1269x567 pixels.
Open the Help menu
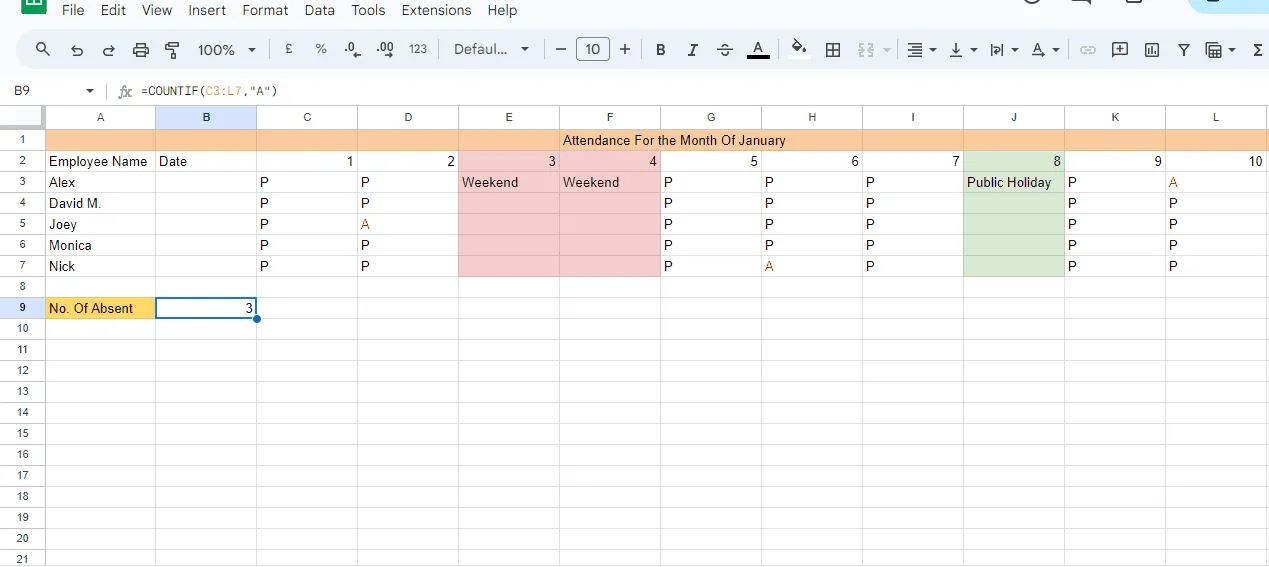[502, 10]
